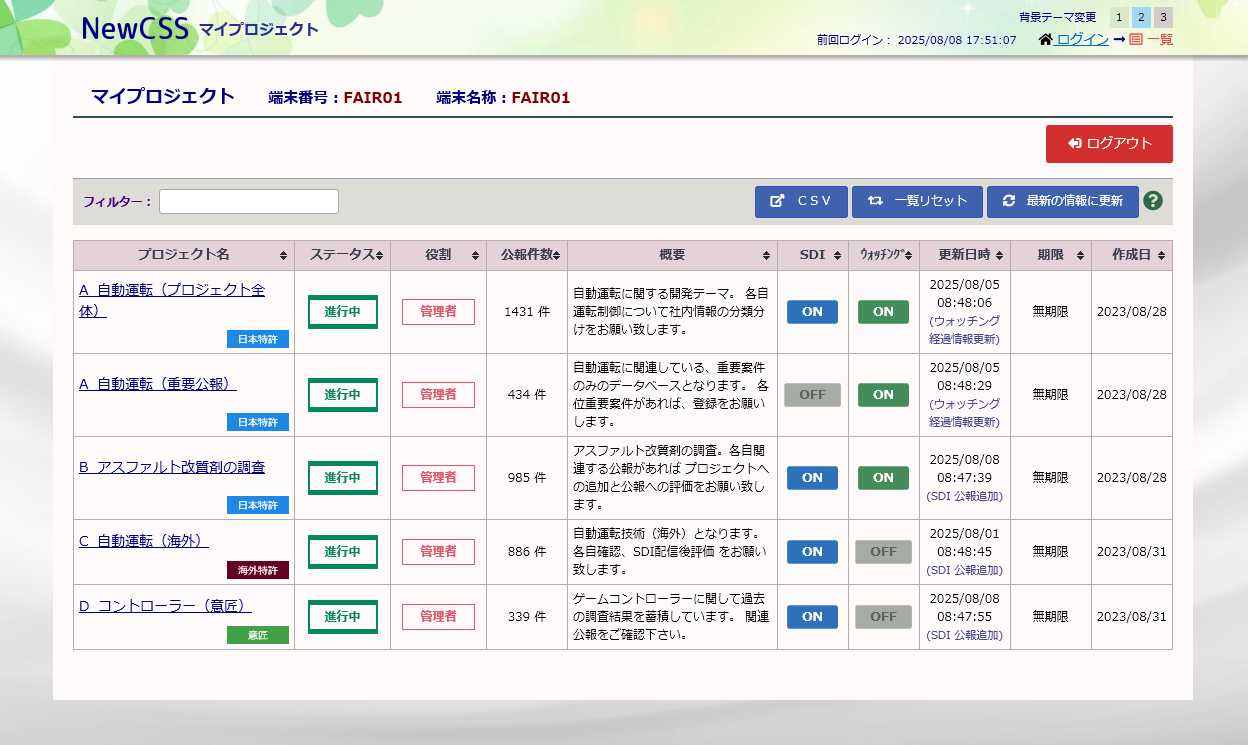Click the 886 件 count cell

[x=527, y=552]
